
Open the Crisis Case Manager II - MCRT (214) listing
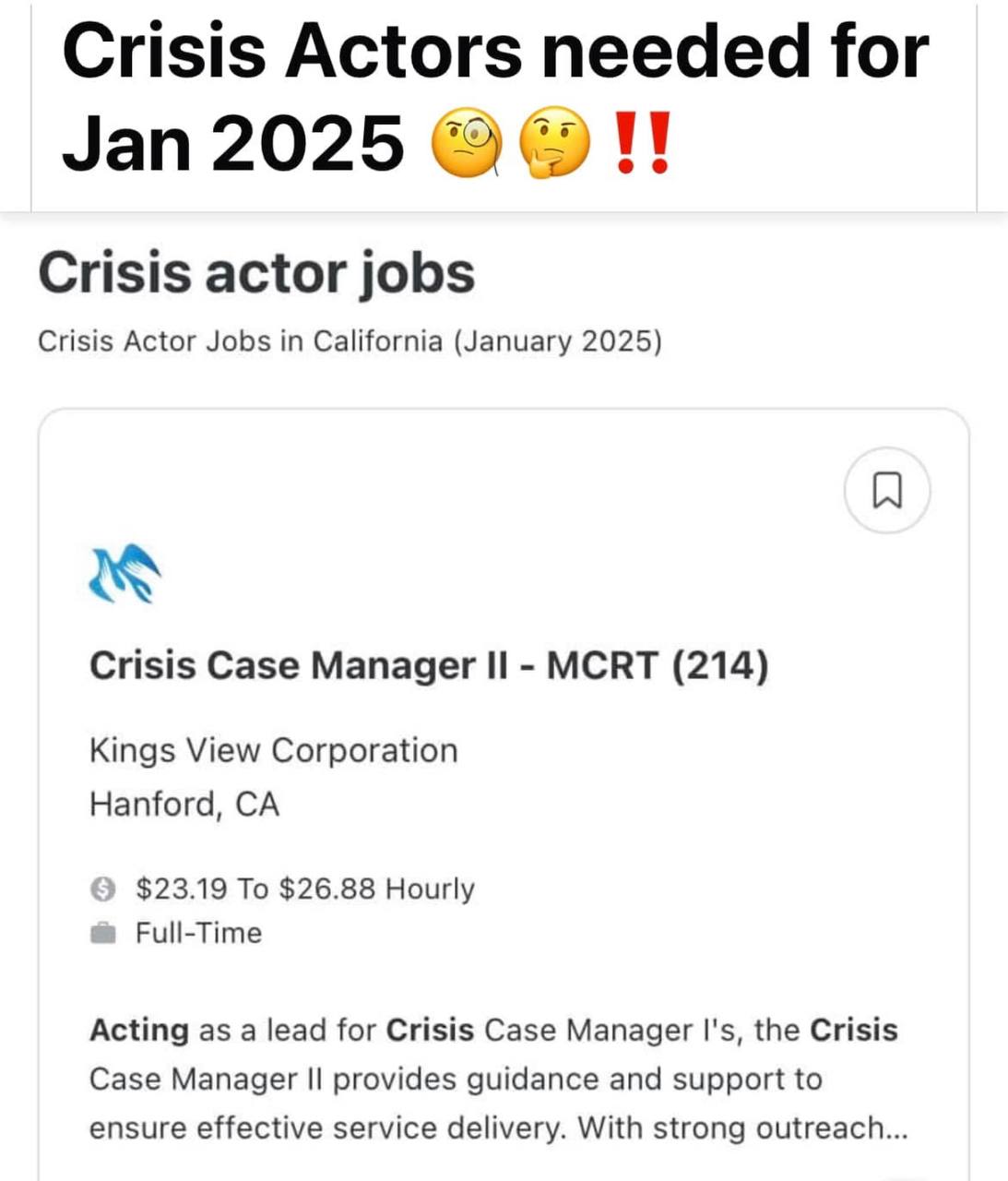point(428,665)
